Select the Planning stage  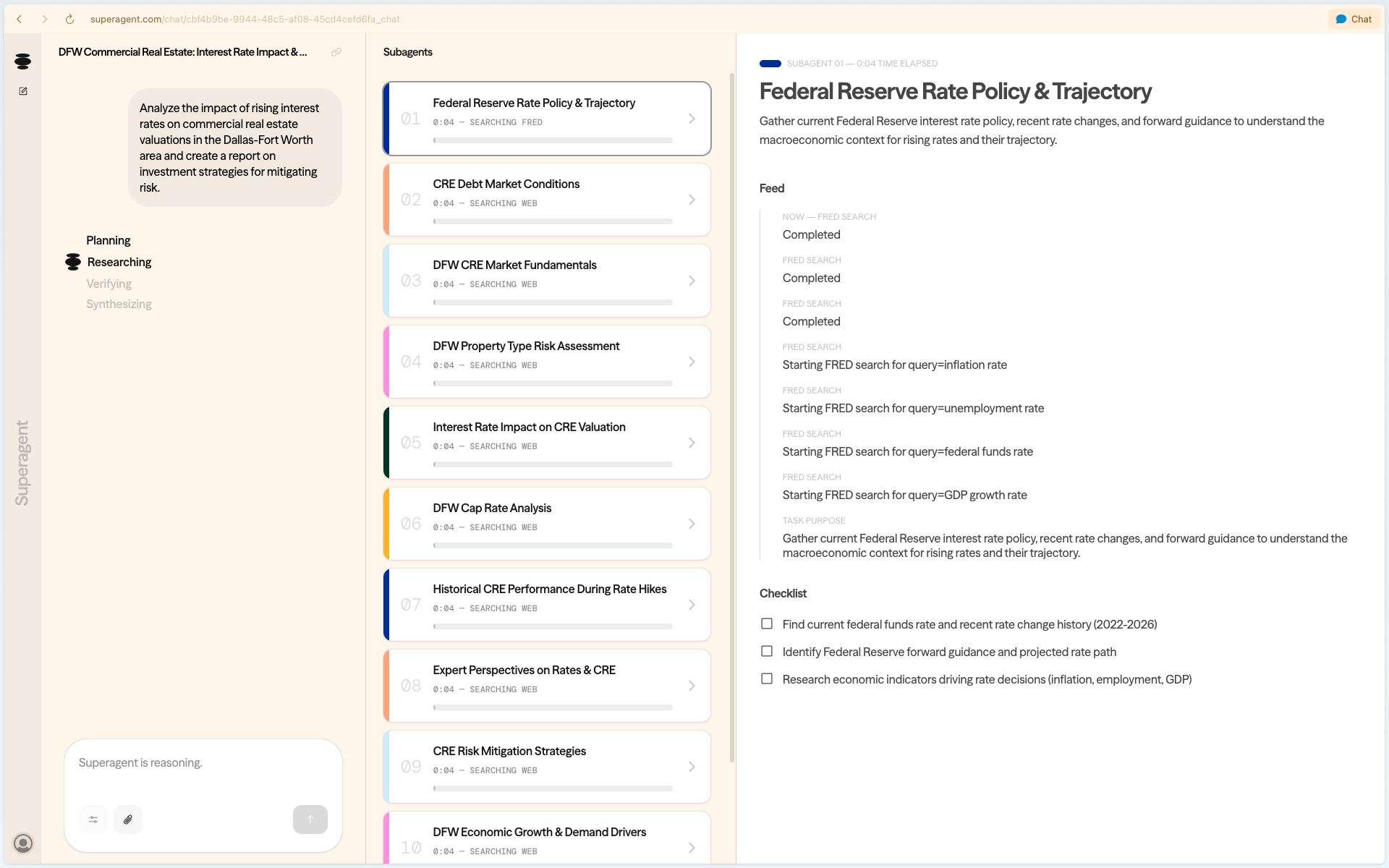pyautogui.click(x=109, y=240)
